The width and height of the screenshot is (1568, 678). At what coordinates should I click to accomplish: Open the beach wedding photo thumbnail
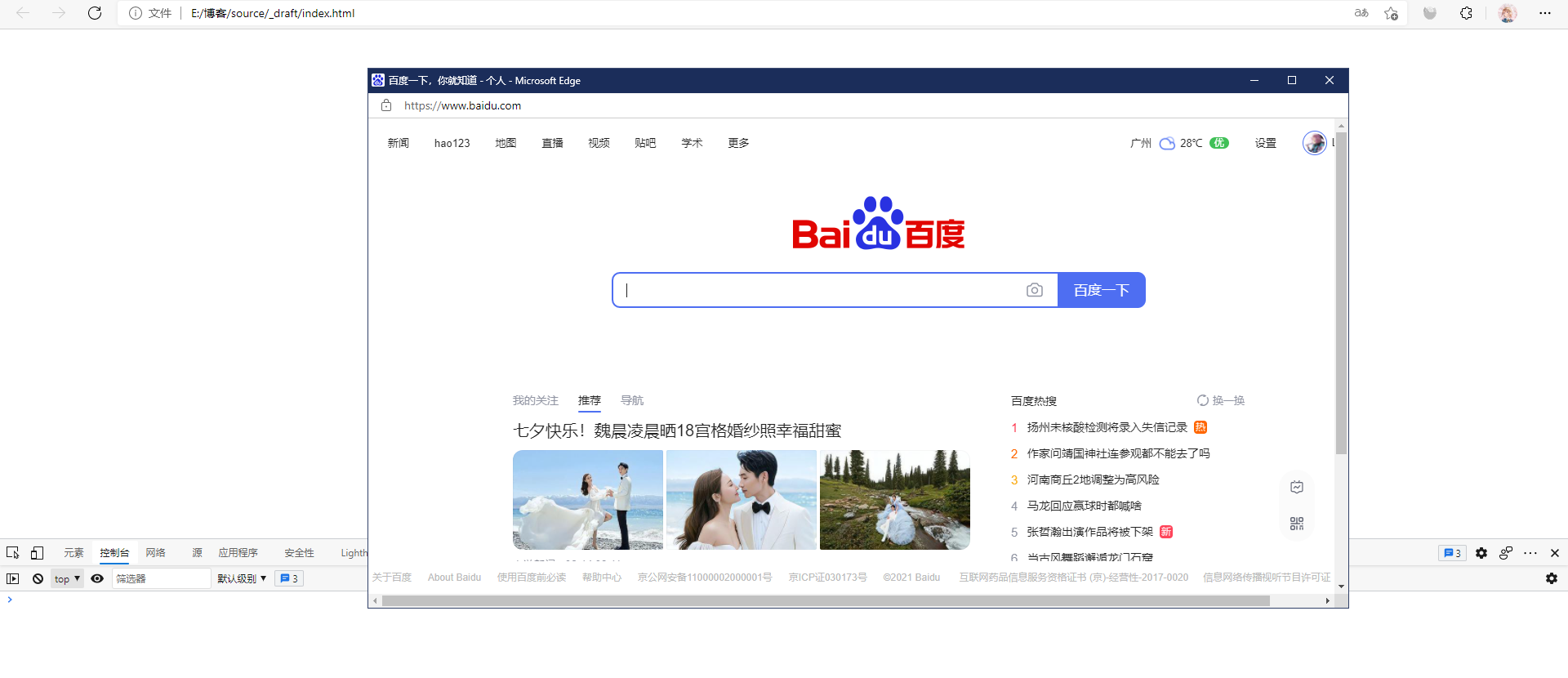[x=588, y=500]
